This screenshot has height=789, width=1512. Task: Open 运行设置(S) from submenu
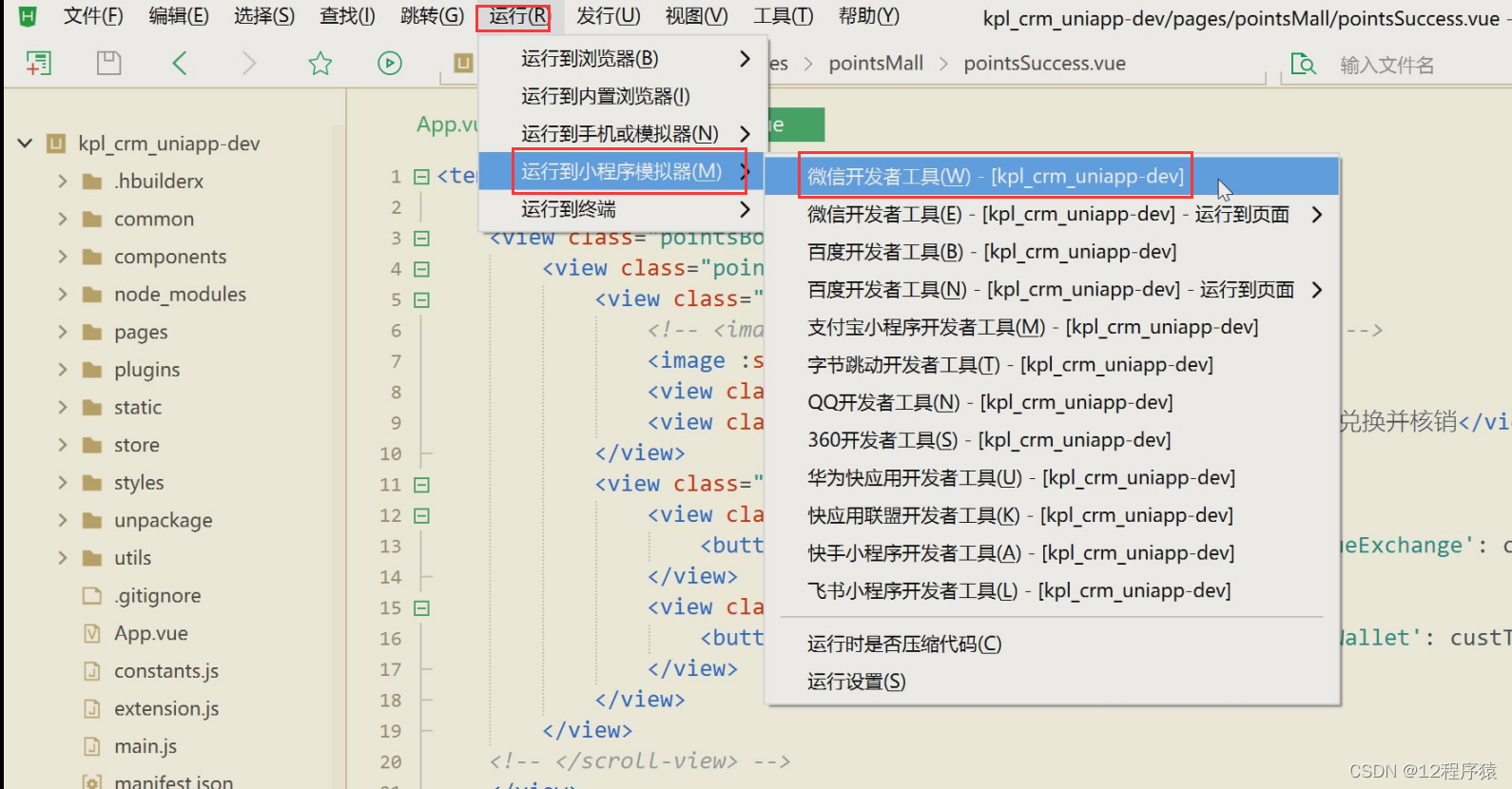(x=1052, y=682)
